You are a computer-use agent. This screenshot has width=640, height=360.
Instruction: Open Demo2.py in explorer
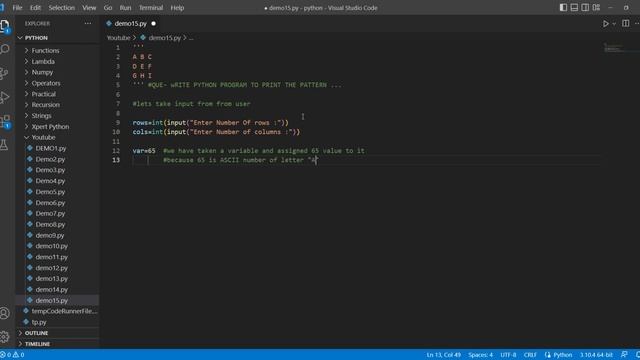pyautogui.click(x=50, y=159)
